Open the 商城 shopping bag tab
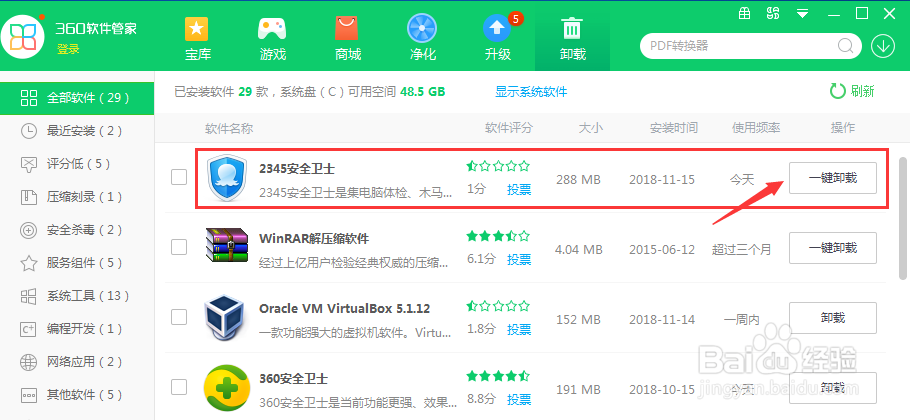Viewport: 910px width, 420px height. point(347,38)
